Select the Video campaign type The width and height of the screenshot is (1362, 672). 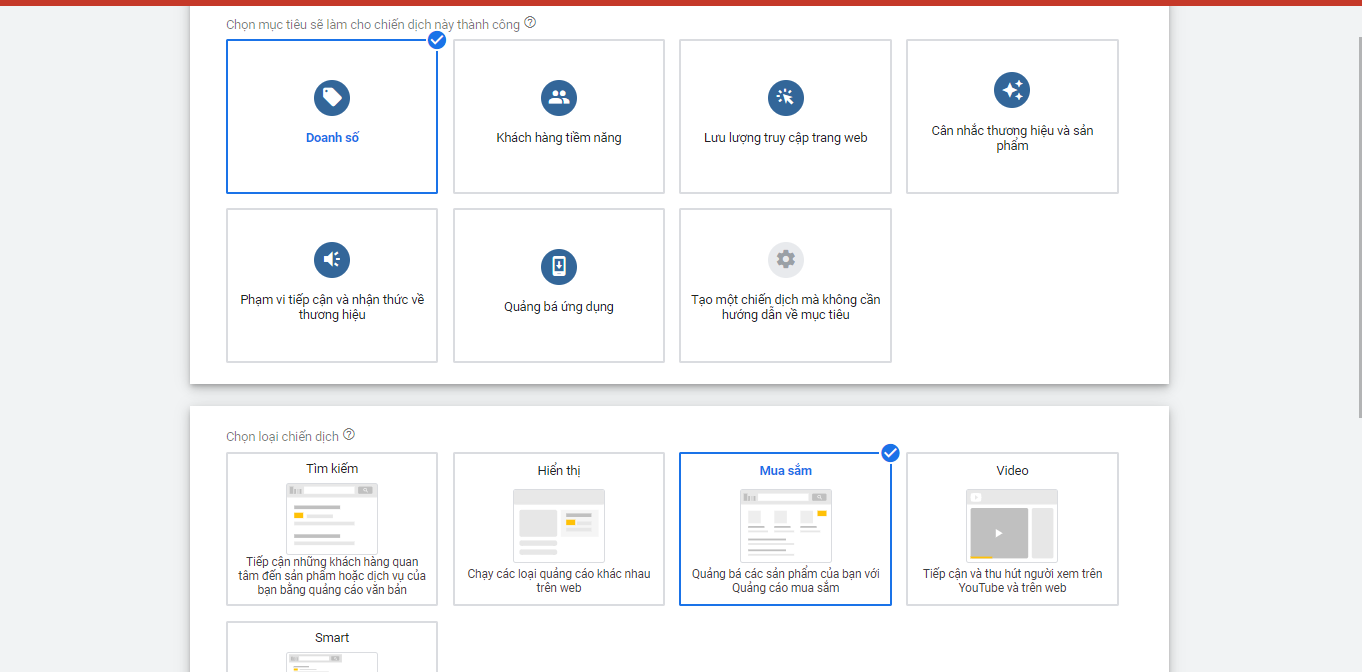coord(1012,528)
